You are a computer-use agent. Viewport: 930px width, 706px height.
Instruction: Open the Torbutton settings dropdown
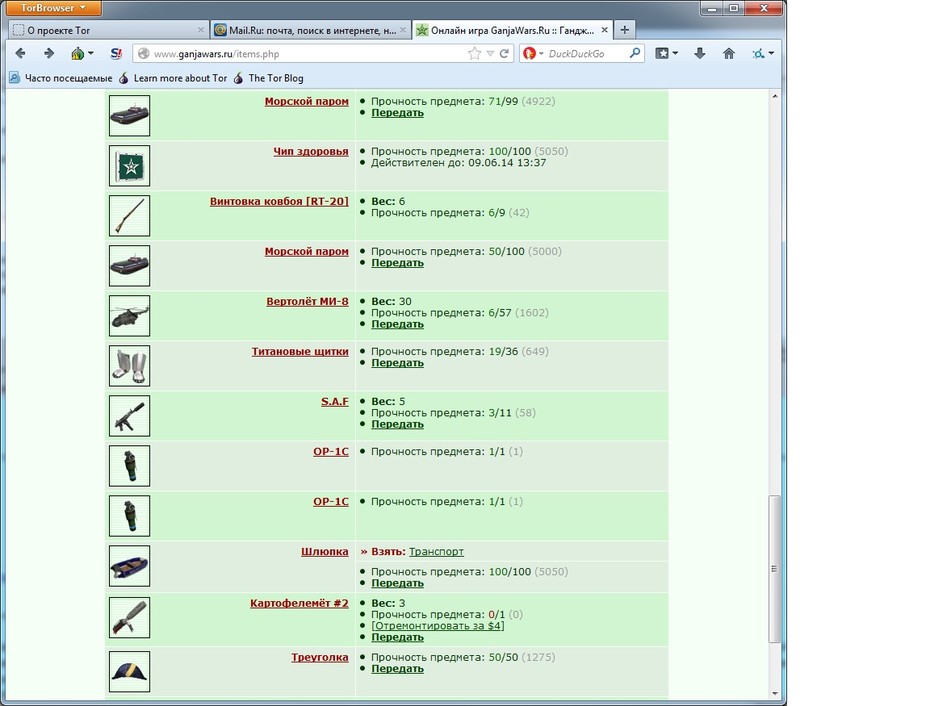[x=763, y=53]
